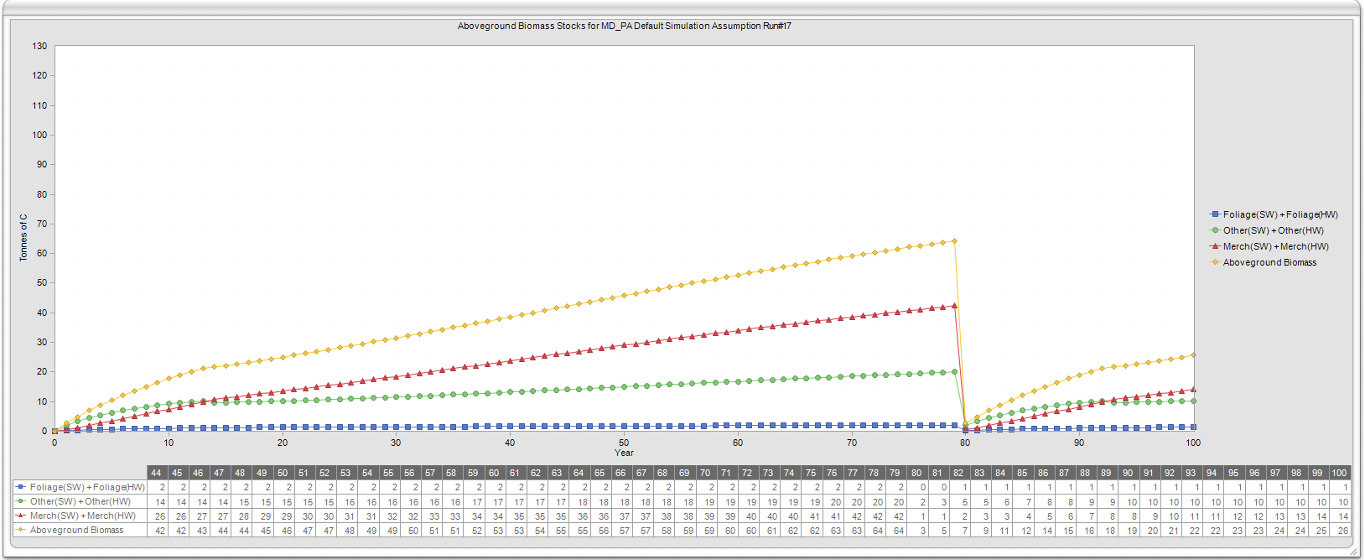This screenshot has height=560, width=1364.
Task: Select column header 44 in the data table
Action: tap(157, 472)
